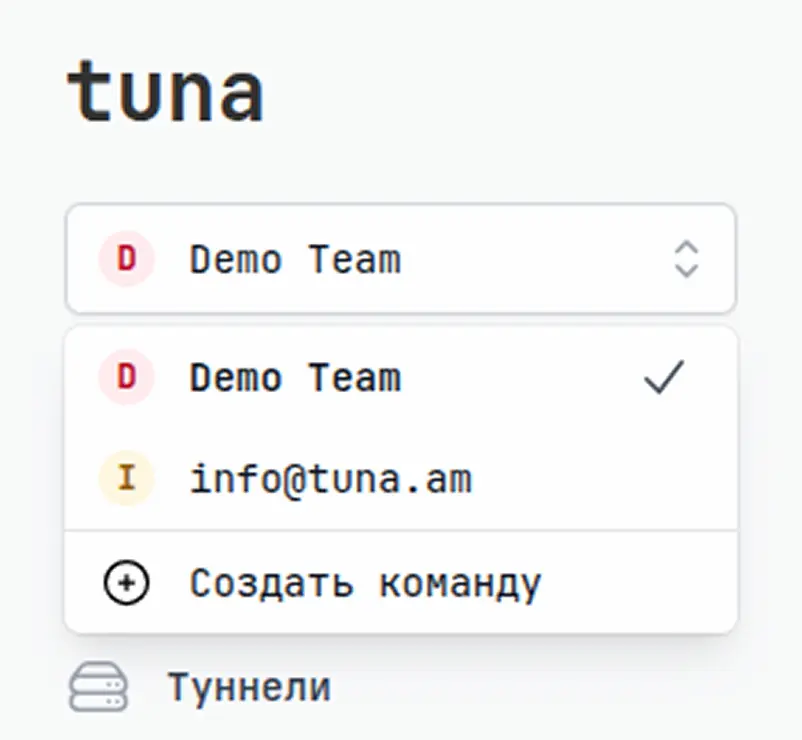Click the red D avatar in the team selector
This screenshot has height=740, width=802.
(x=124, y=259)
